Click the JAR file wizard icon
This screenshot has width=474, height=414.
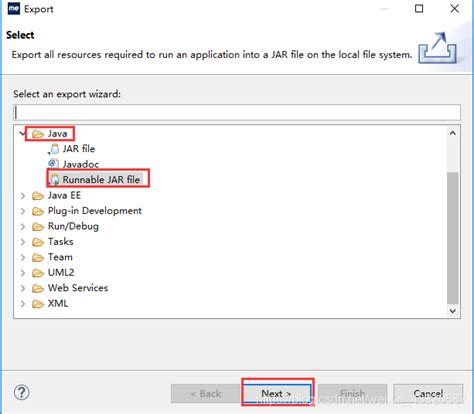(53, 149)
